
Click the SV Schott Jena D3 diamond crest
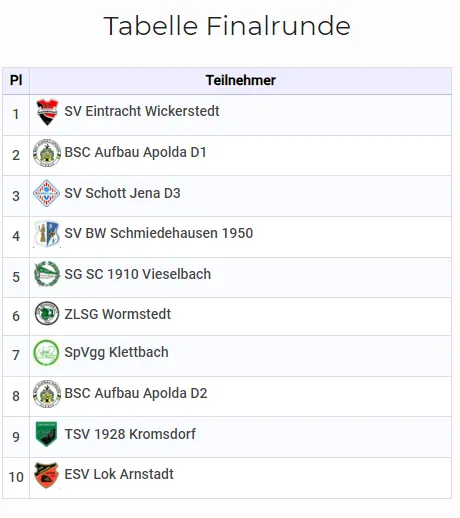click(x=47, y=193)
